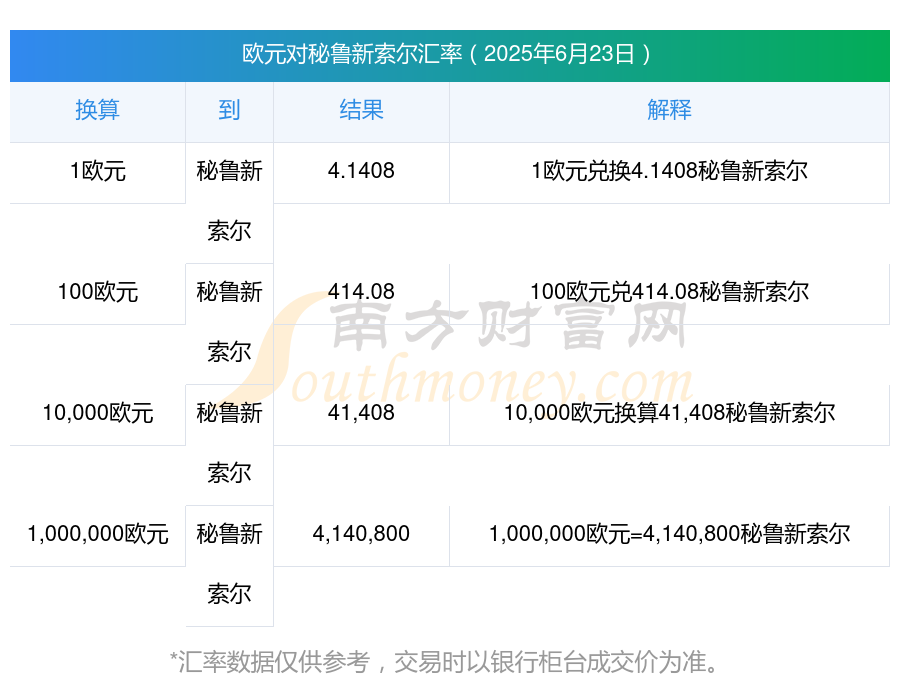Click the result value 41,408
The height and width of the screenshot is (693, 900).
pyautogui.click(x=361, y=413)
